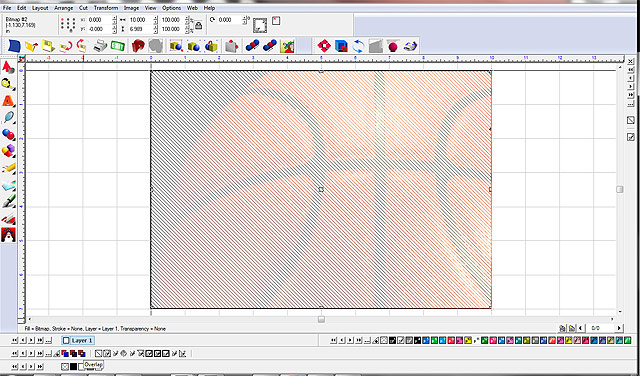Open the Options menu
Image resolution: width=640 pixels, height=376 pixels.
171,8
